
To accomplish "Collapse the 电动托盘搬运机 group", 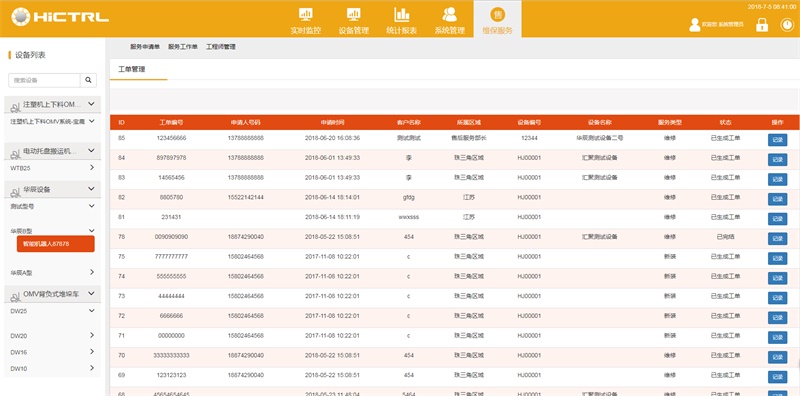I will pos(91,151).
